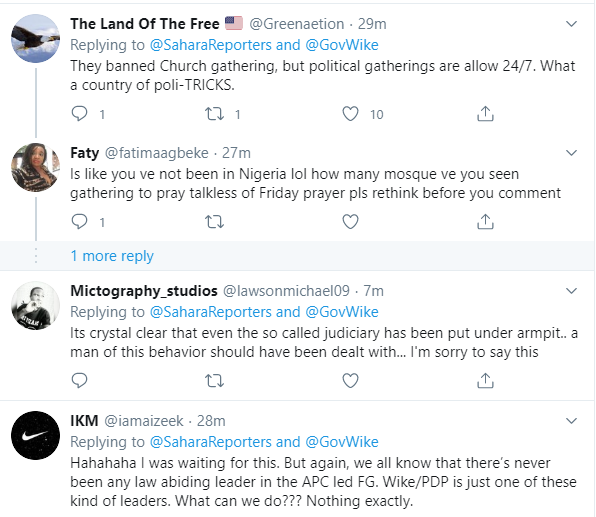Like Faty's reply about mosques
This screenshot has width=596, height=517.
tap(350, 222)
